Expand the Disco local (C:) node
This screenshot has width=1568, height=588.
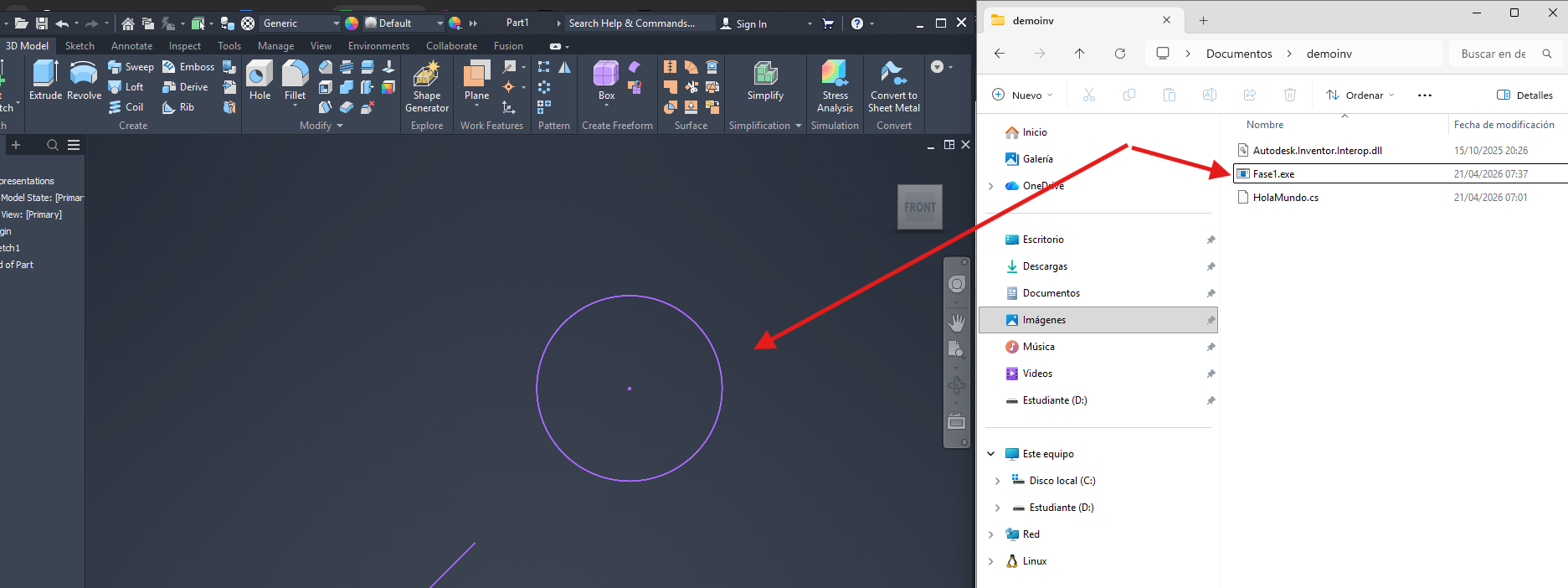click(x=997, y=481)
